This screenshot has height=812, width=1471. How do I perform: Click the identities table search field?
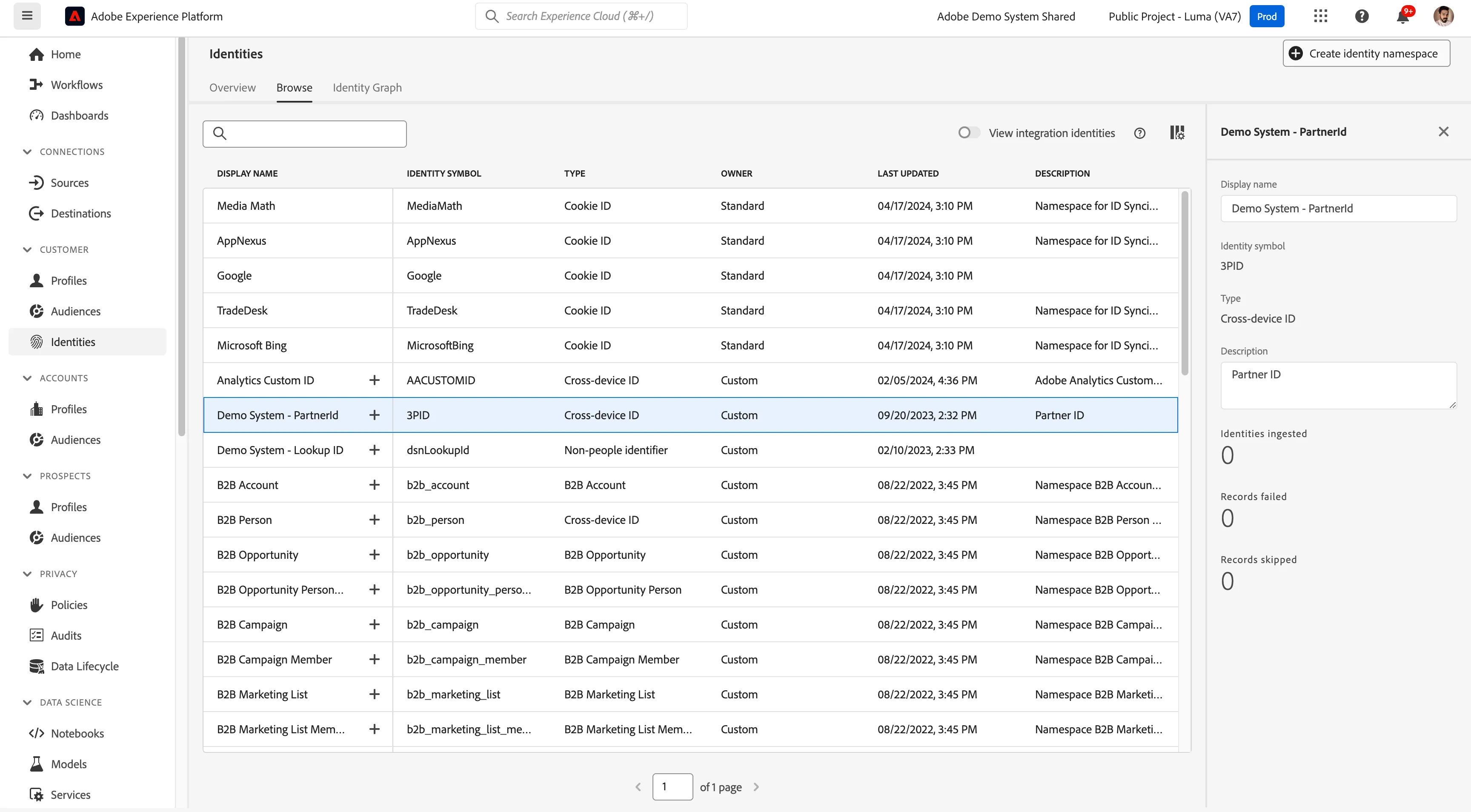coord(304,134)
